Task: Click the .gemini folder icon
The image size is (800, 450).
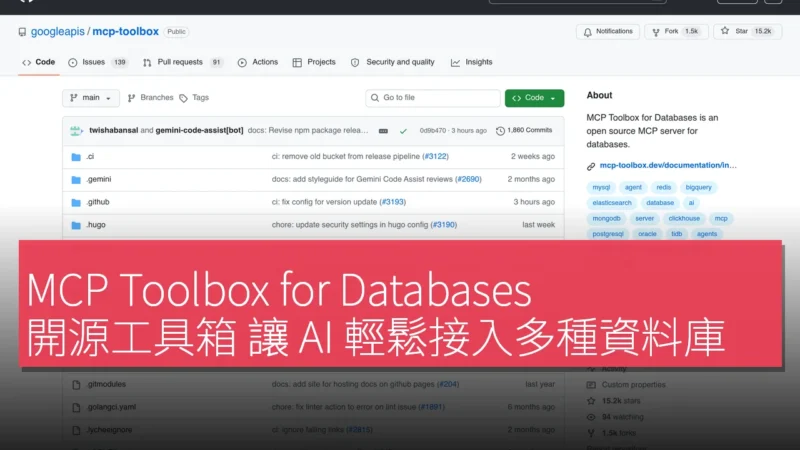Action: 76,180
